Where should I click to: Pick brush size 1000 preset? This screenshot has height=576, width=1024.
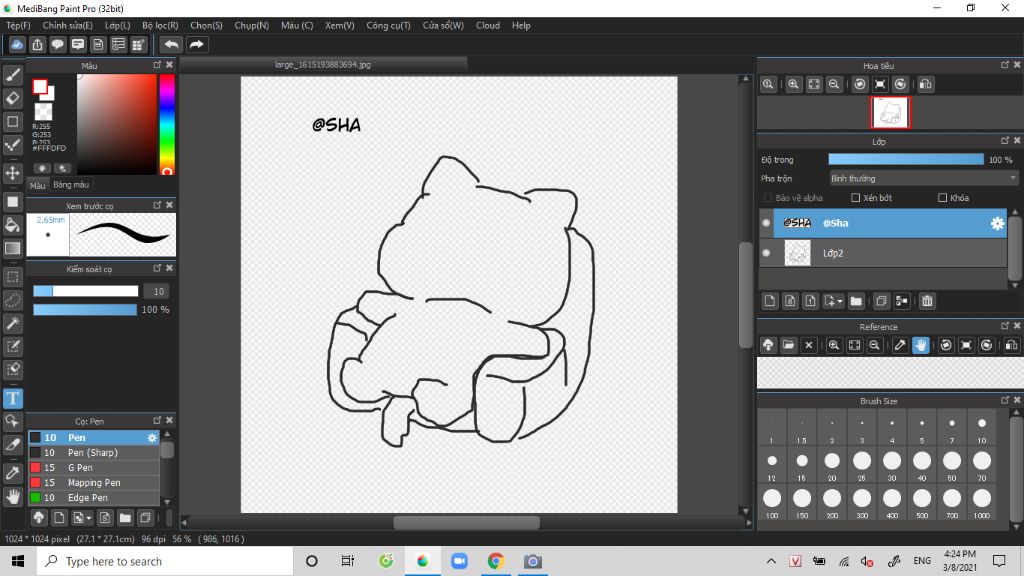[x=982, y=502]
